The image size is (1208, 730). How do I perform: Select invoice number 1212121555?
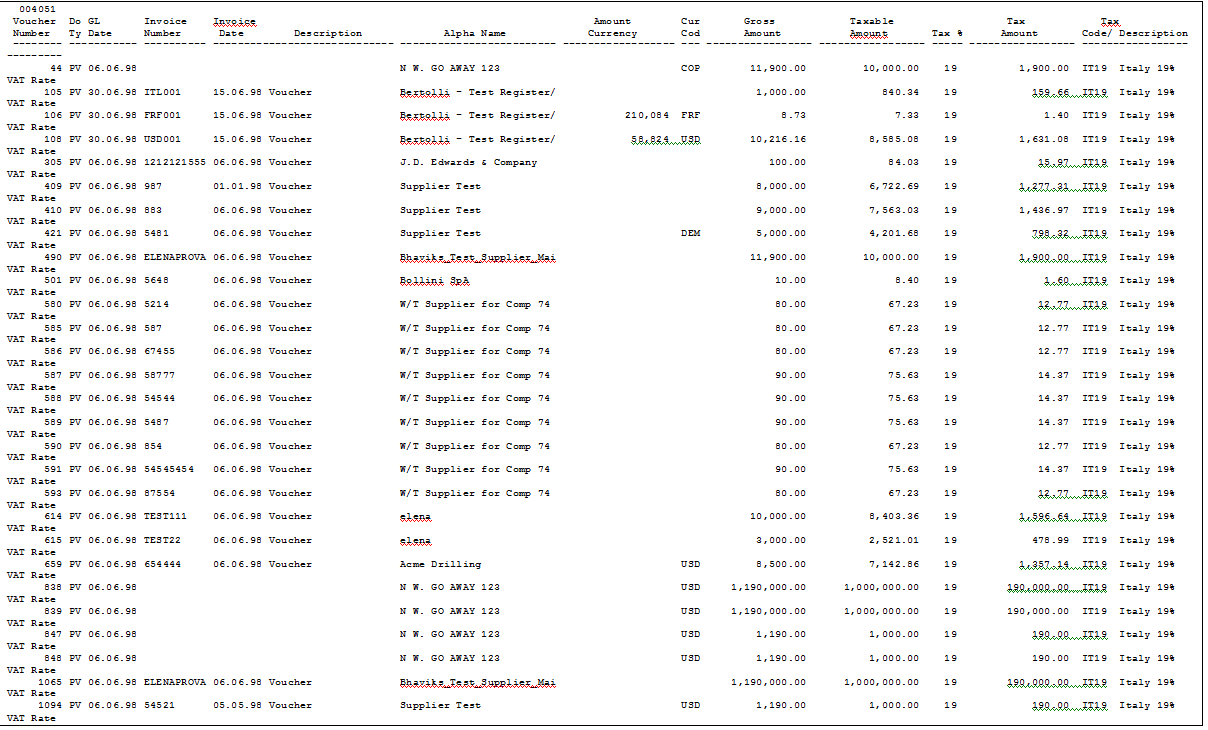175,163
